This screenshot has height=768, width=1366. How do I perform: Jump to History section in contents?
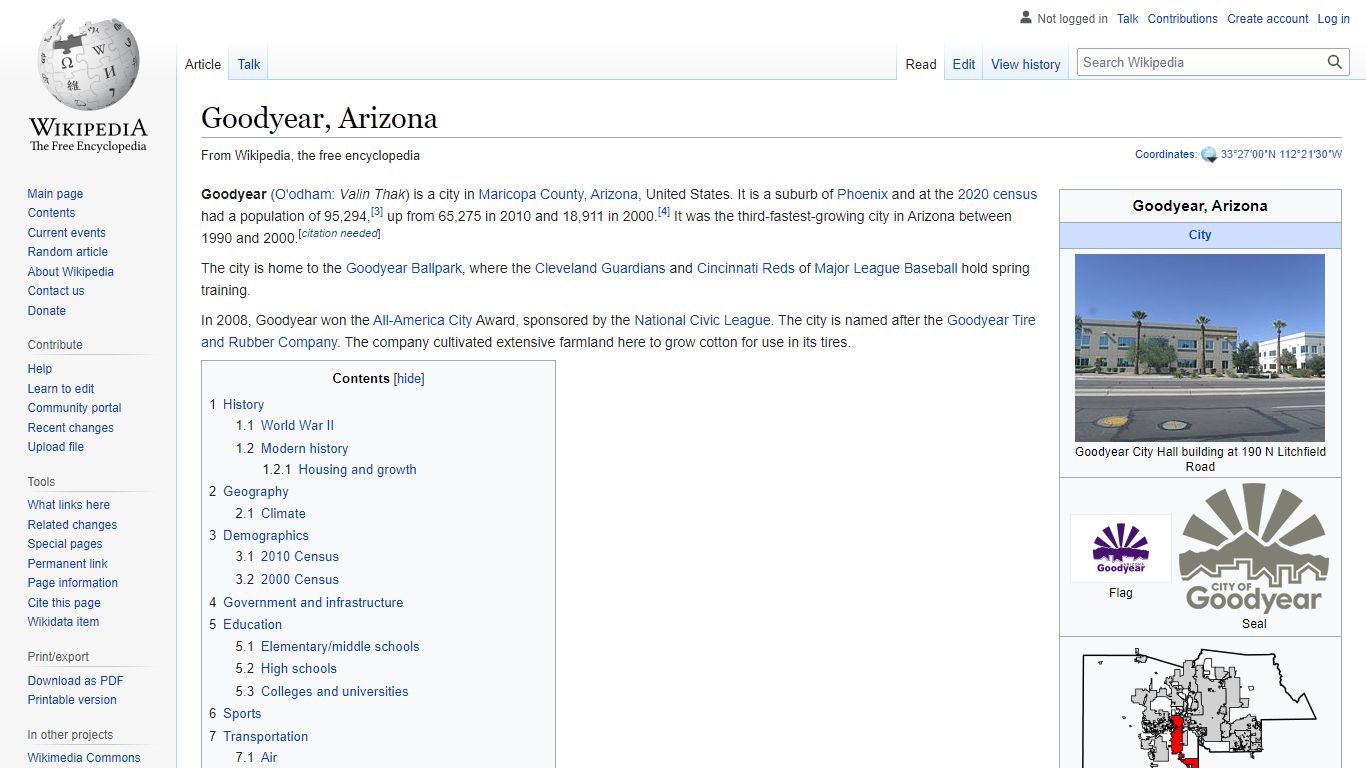point(243,405)
